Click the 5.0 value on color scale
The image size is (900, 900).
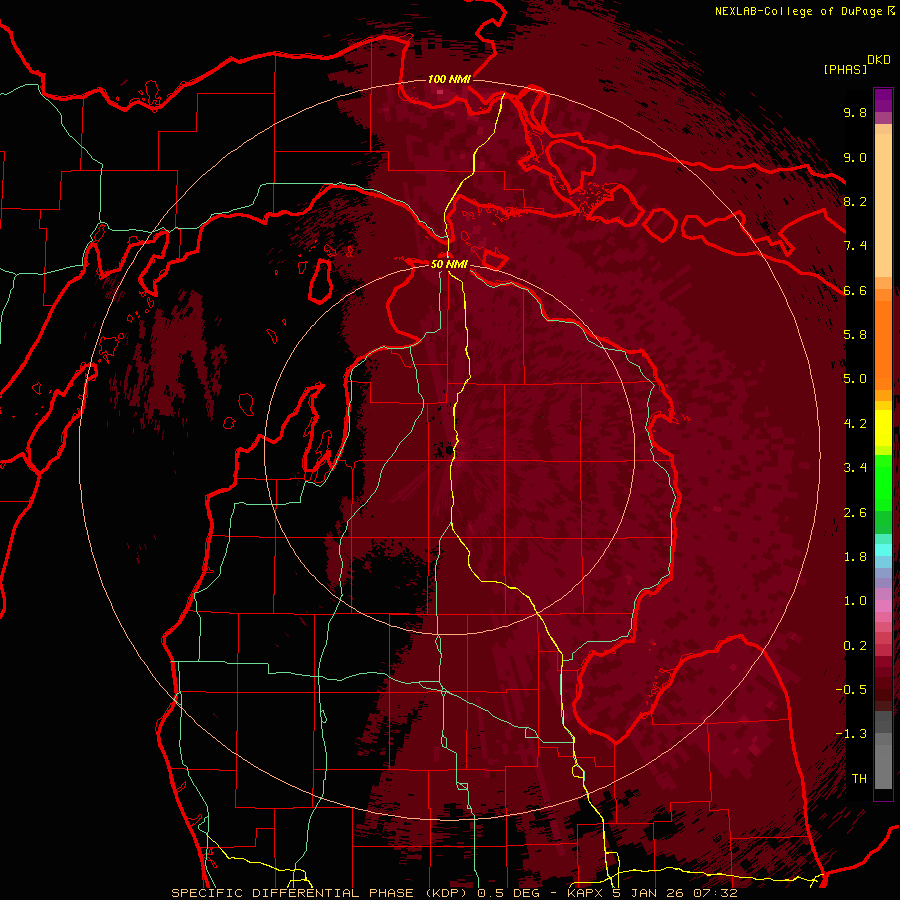coord(855,379)
